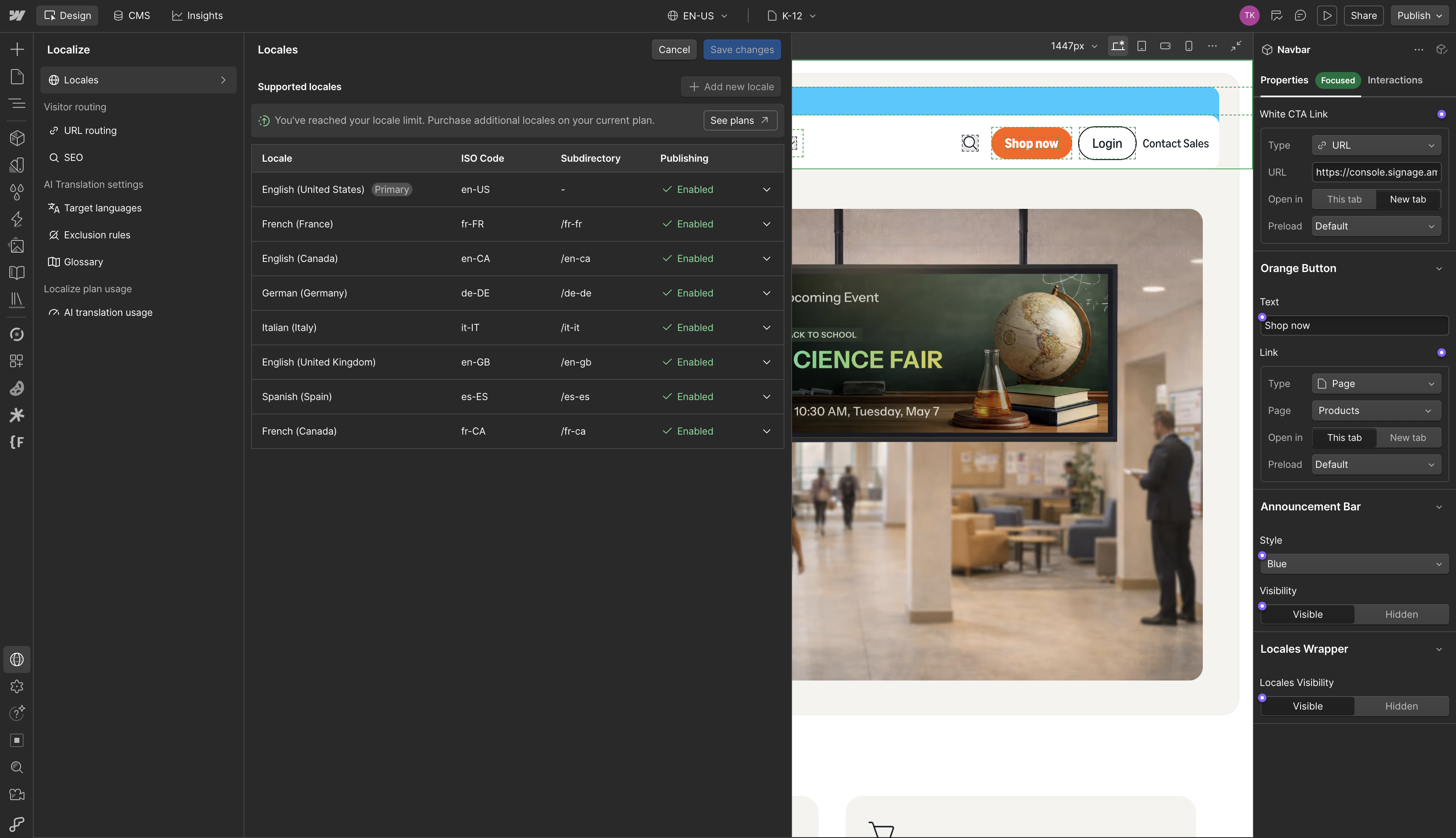Open the K-12 page dropdown
1456x838 pixels.
click(x=792, y=16)
